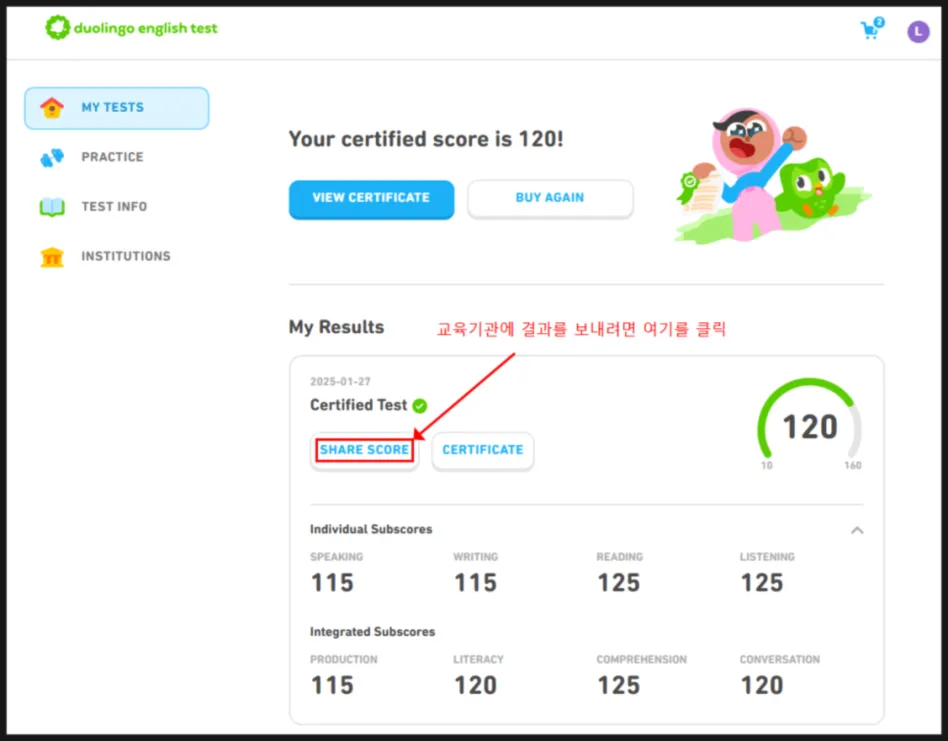Click the Writing subscore 115
The width and height of the screenshot is (948, 741).
tap(475, 583)
